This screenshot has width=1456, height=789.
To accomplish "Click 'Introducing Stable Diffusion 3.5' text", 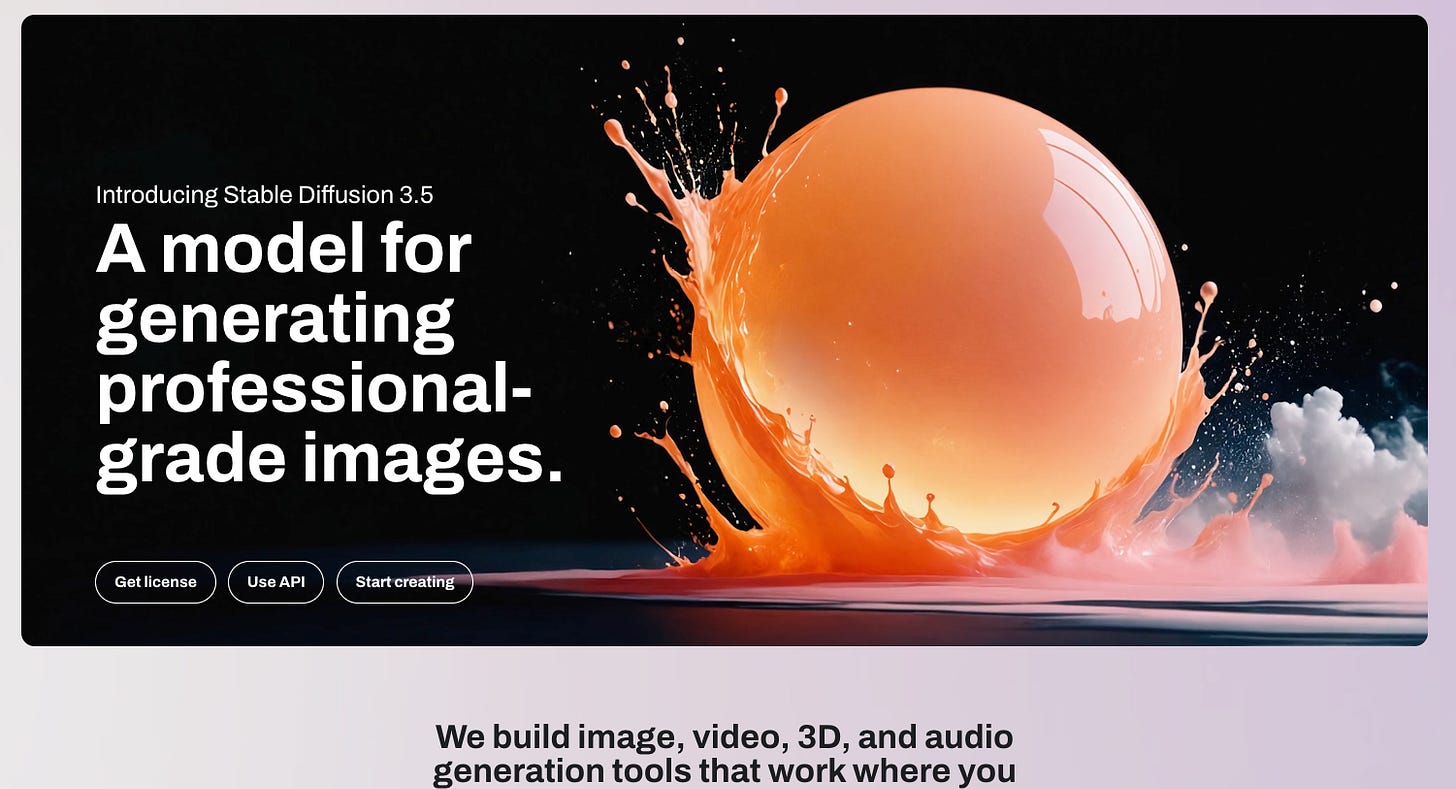I will [264, 195].
